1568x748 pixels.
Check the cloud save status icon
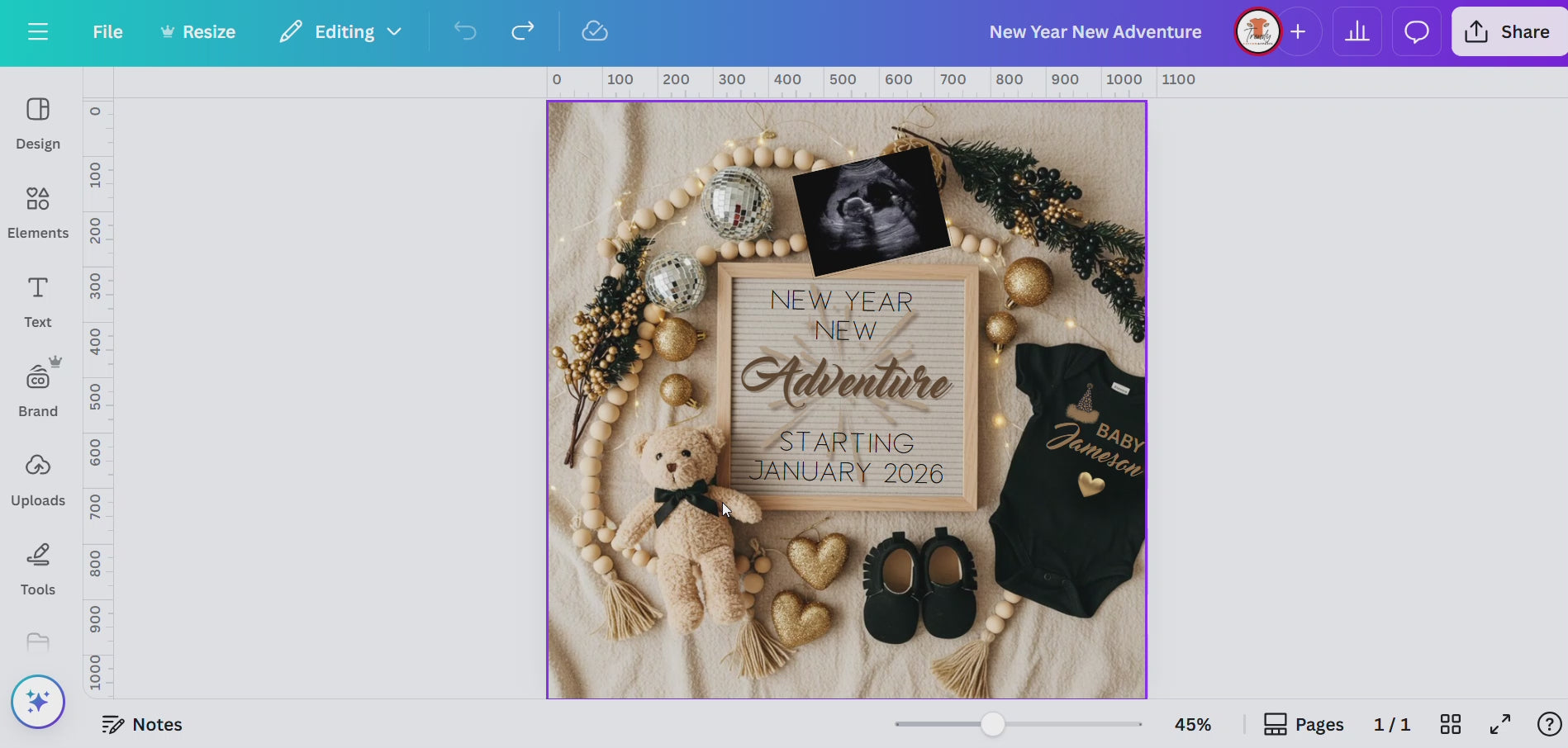point(595,32)
